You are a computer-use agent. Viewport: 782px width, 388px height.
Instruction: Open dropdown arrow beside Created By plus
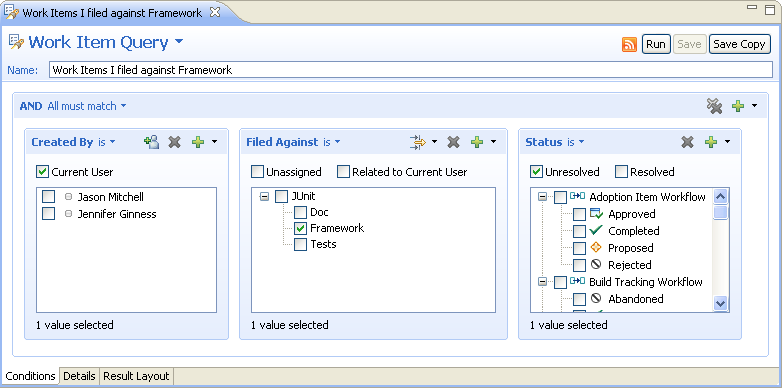[214, 142]
